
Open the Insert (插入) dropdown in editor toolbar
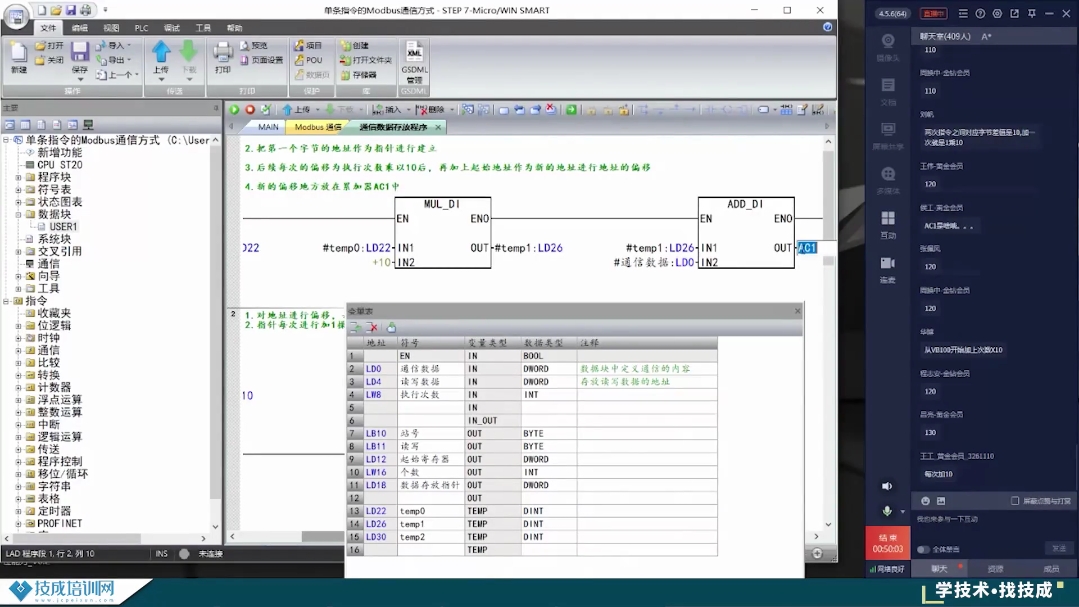pyautogui.click(x=407, y=109)
